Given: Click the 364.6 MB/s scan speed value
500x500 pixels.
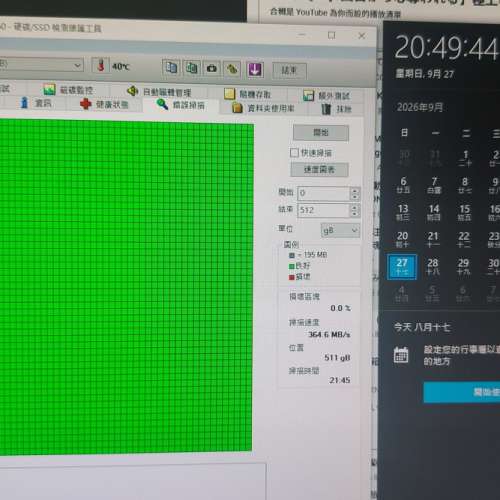Looking at the screenshot, I should (329, 334).
